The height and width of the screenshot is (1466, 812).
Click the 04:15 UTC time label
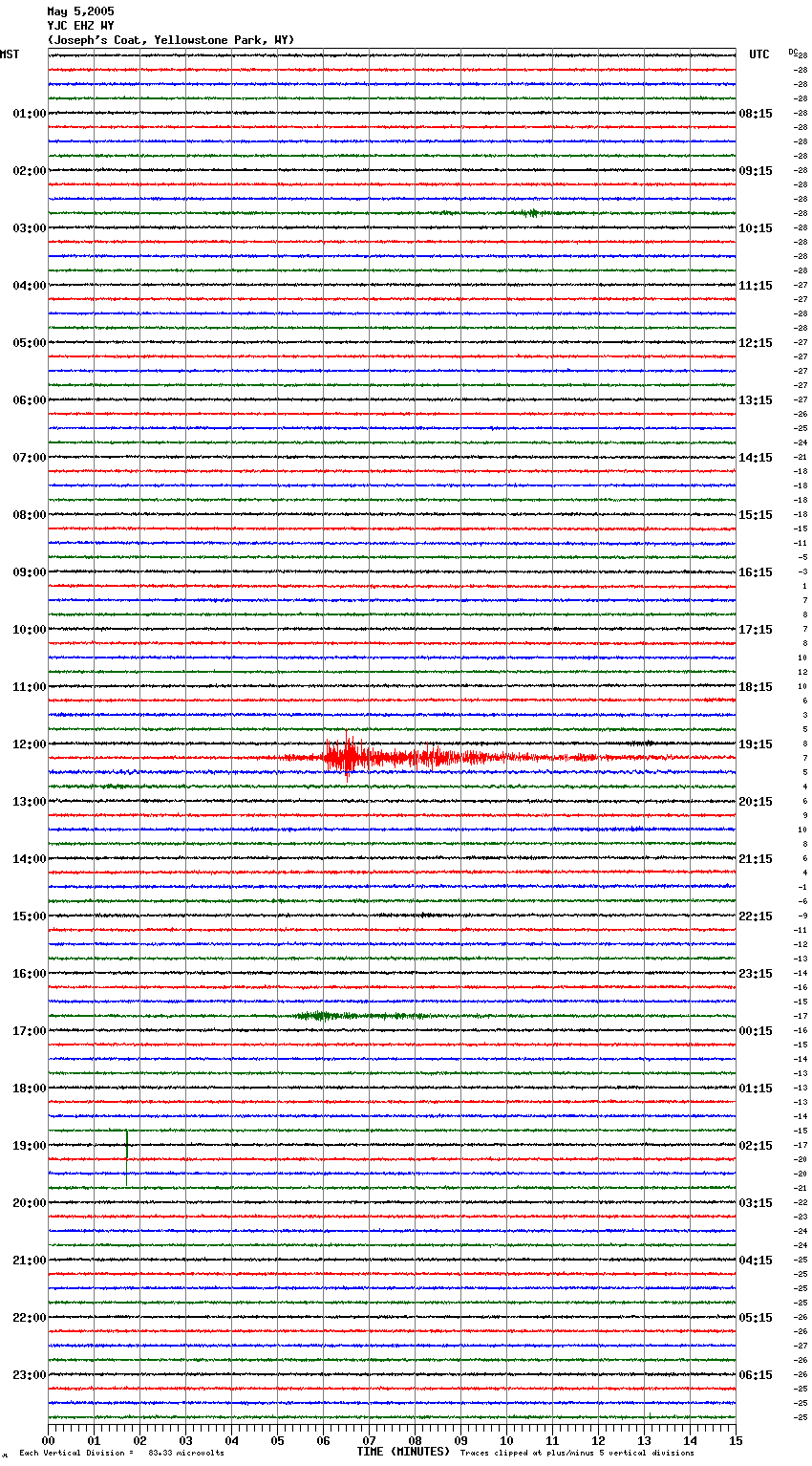(756, 1261)
